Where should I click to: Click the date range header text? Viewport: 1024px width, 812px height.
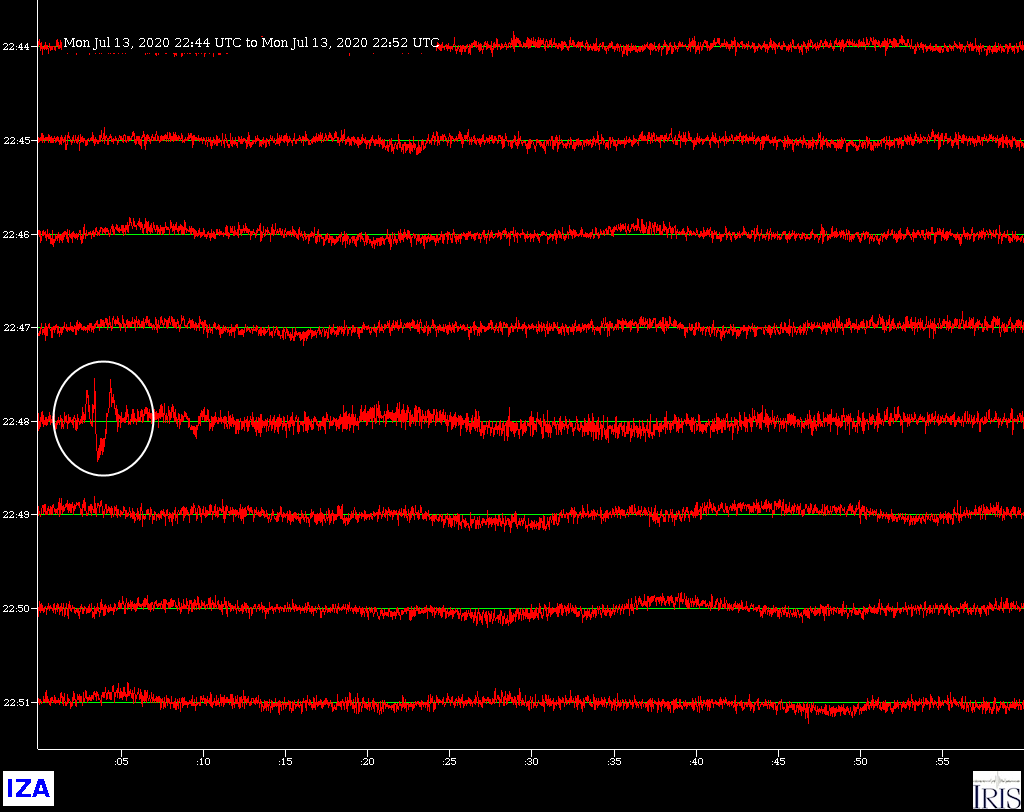click(251, 43)
